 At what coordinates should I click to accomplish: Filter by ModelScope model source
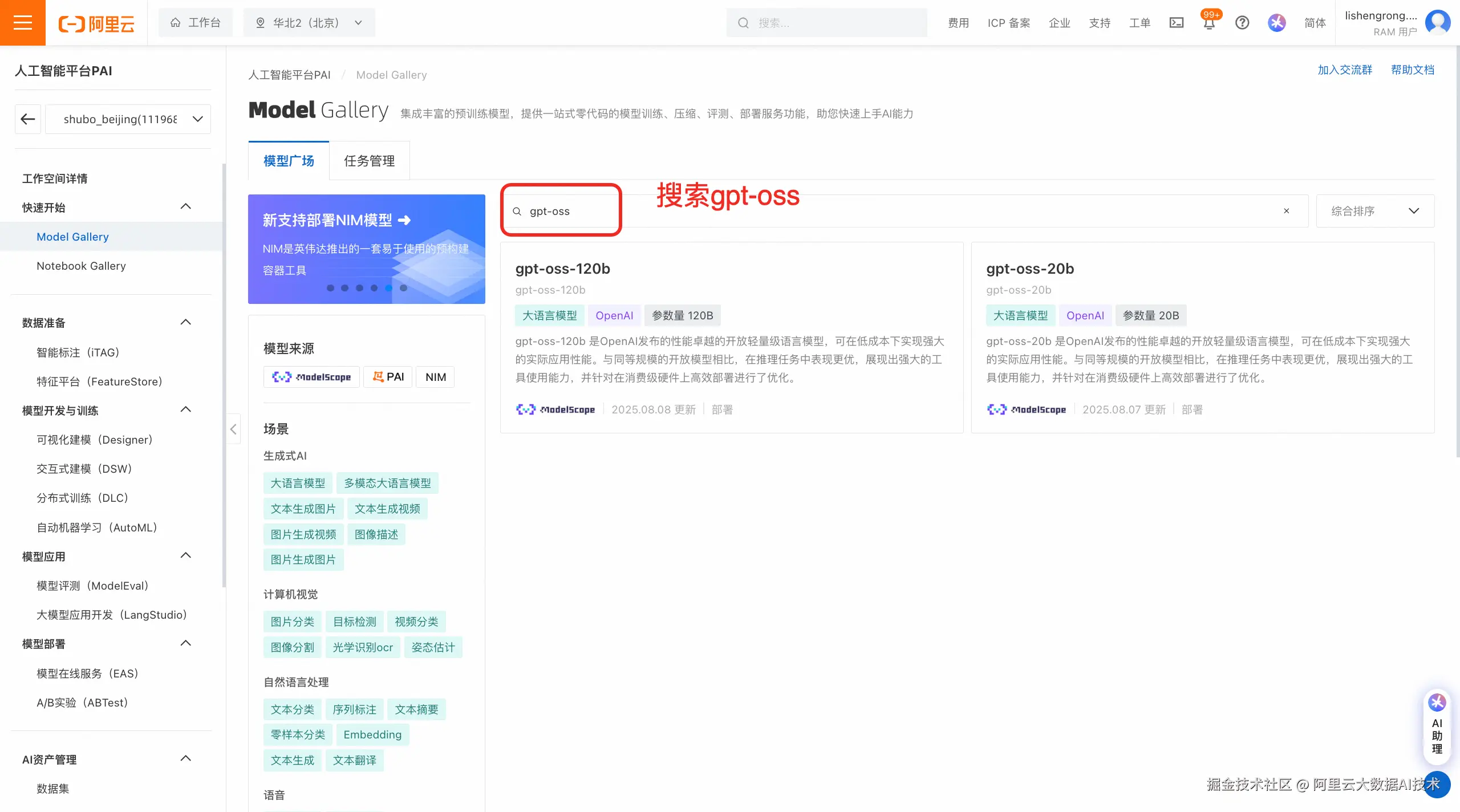point(311,377)
